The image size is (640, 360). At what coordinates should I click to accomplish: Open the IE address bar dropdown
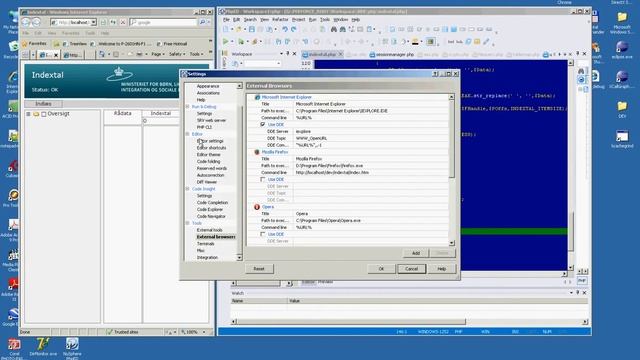[93, 22]
